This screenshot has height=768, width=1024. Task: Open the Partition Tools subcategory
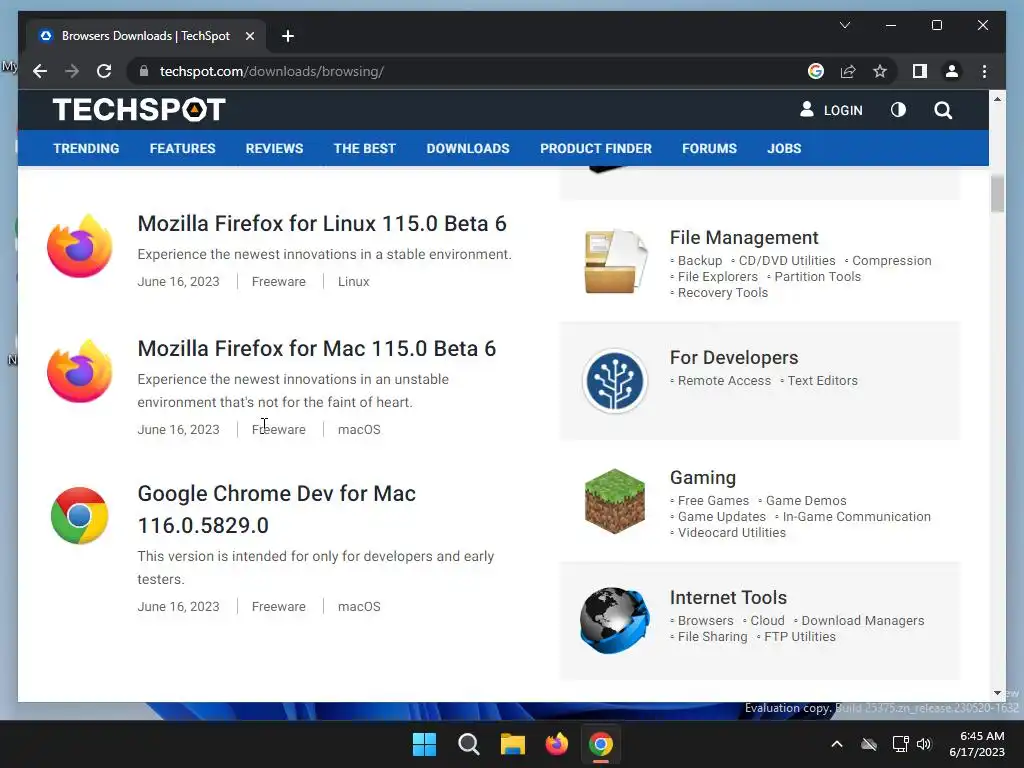(x=818, y=277)
